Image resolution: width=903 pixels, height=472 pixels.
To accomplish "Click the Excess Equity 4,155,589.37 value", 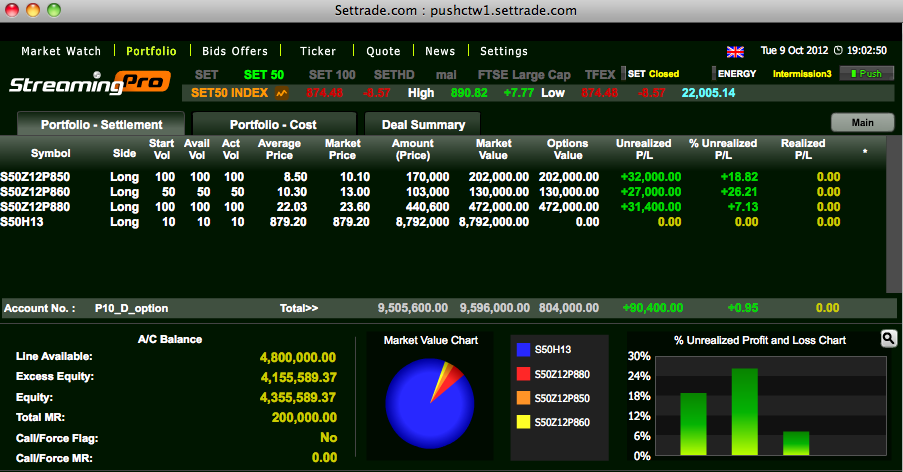I will pyautogui.click(x=298, y=378).
